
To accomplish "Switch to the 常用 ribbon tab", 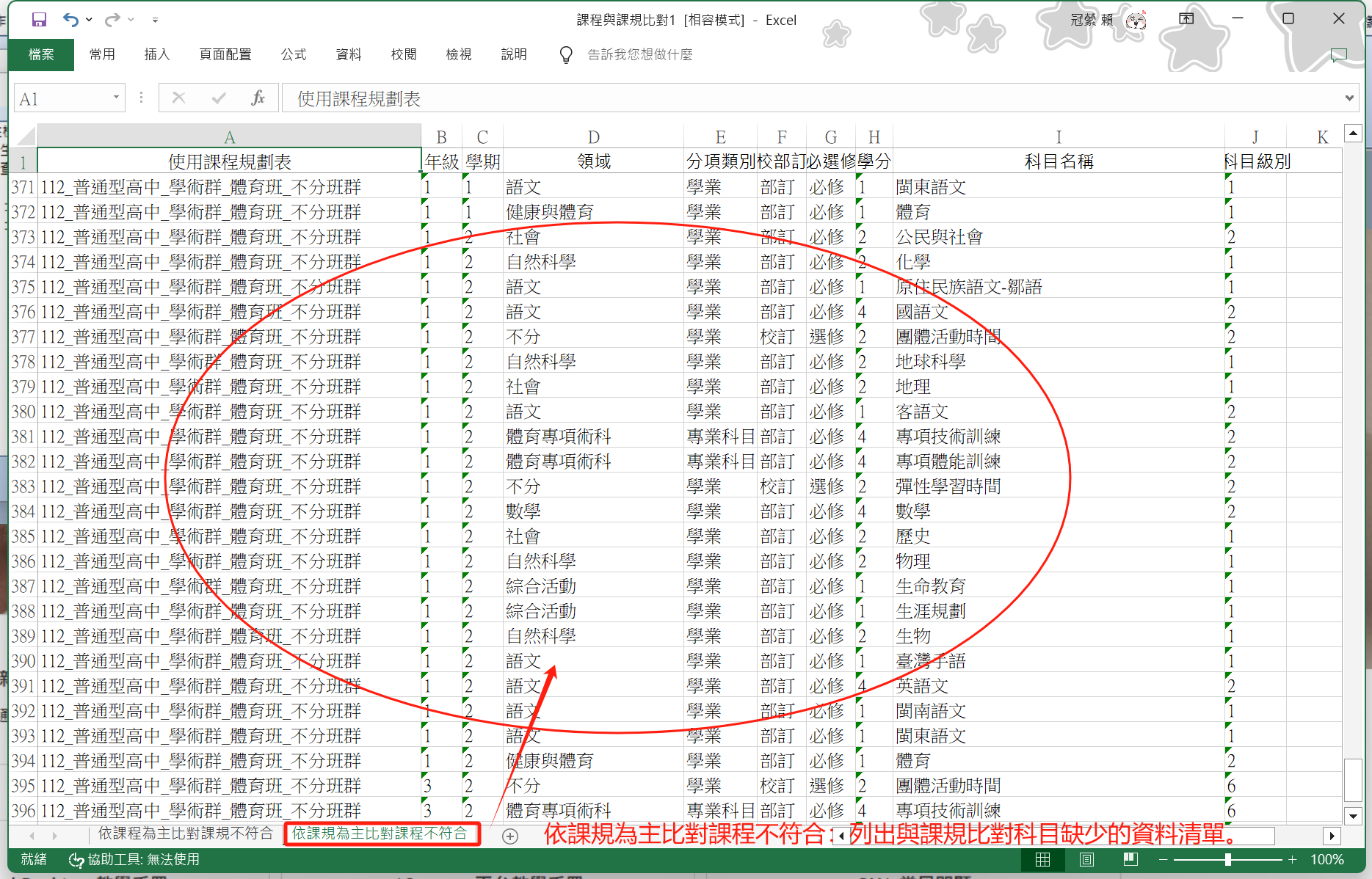I will click(102, 54).
